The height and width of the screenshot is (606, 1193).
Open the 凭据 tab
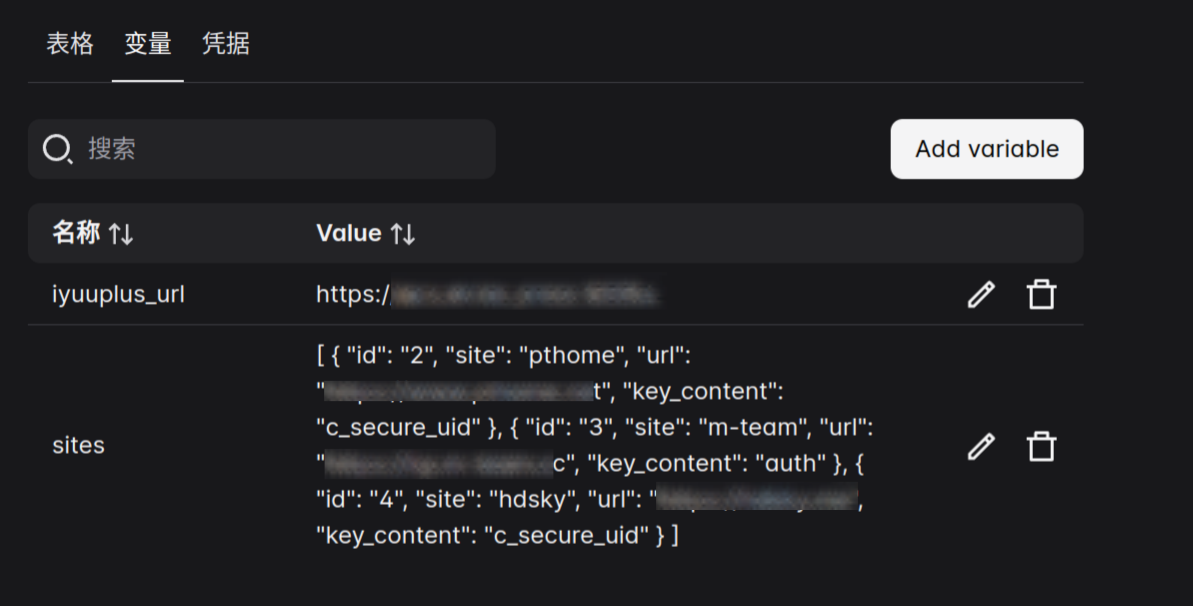pos(225,43)
